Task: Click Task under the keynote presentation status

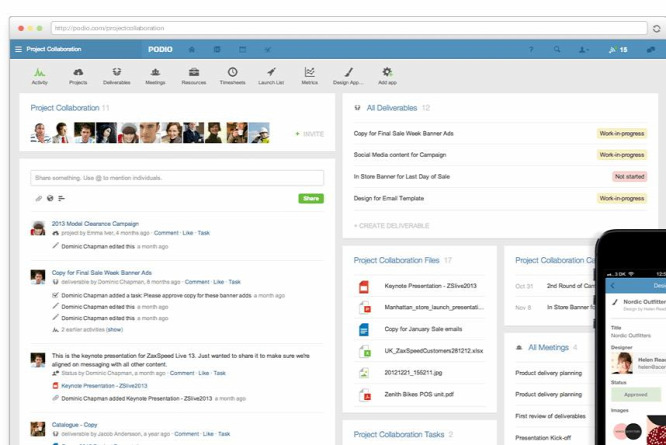Action: (x=219, y=373)
